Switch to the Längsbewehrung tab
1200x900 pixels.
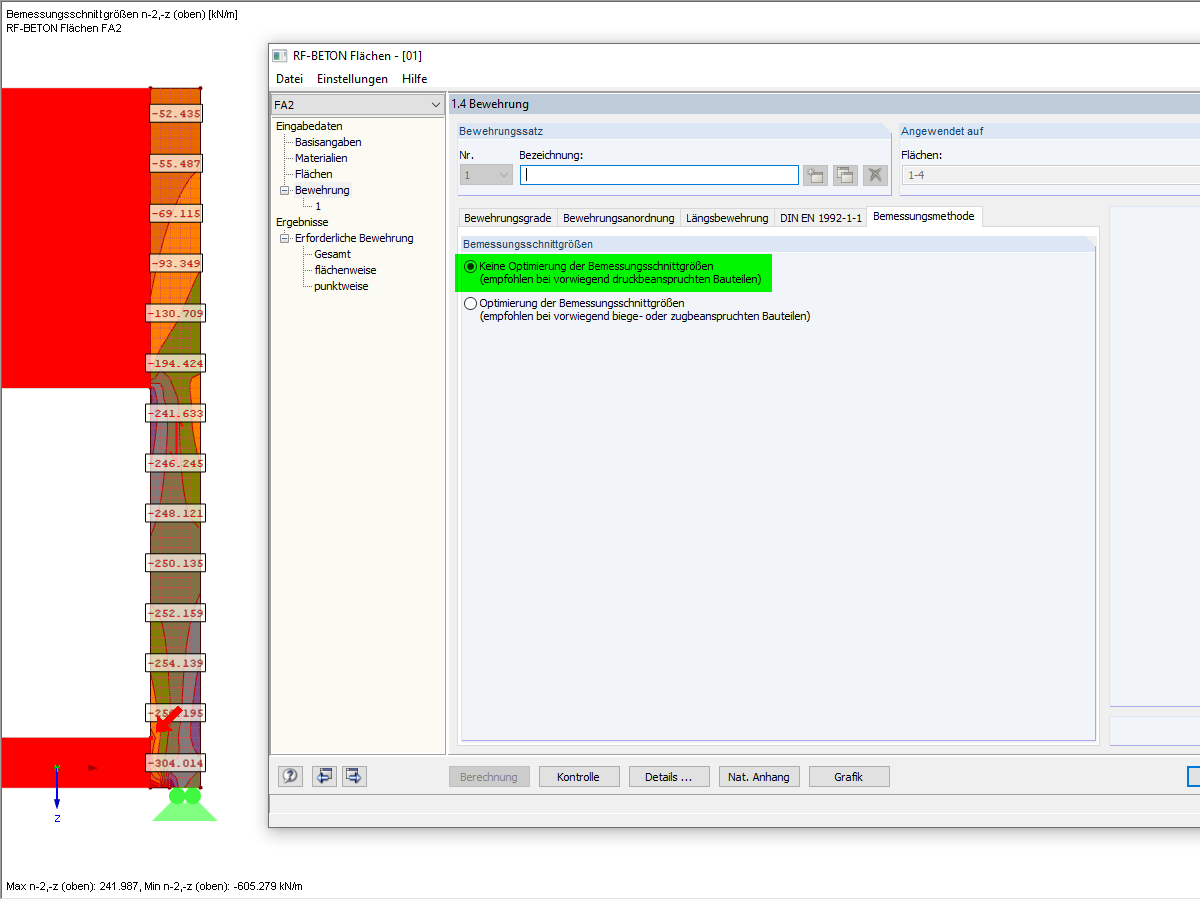(x=727, y=218)
